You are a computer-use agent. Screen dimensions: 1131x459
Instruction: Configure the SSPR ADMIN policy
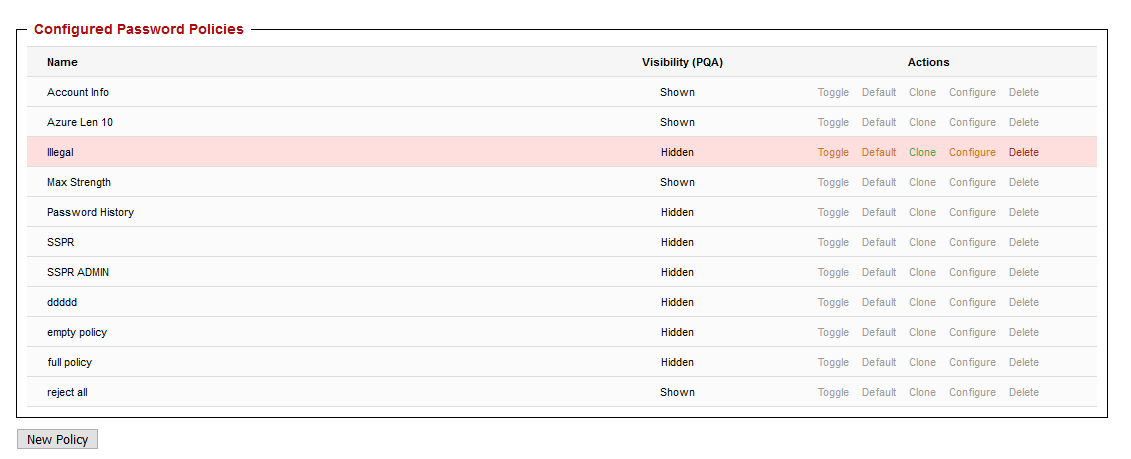(972, 272)
